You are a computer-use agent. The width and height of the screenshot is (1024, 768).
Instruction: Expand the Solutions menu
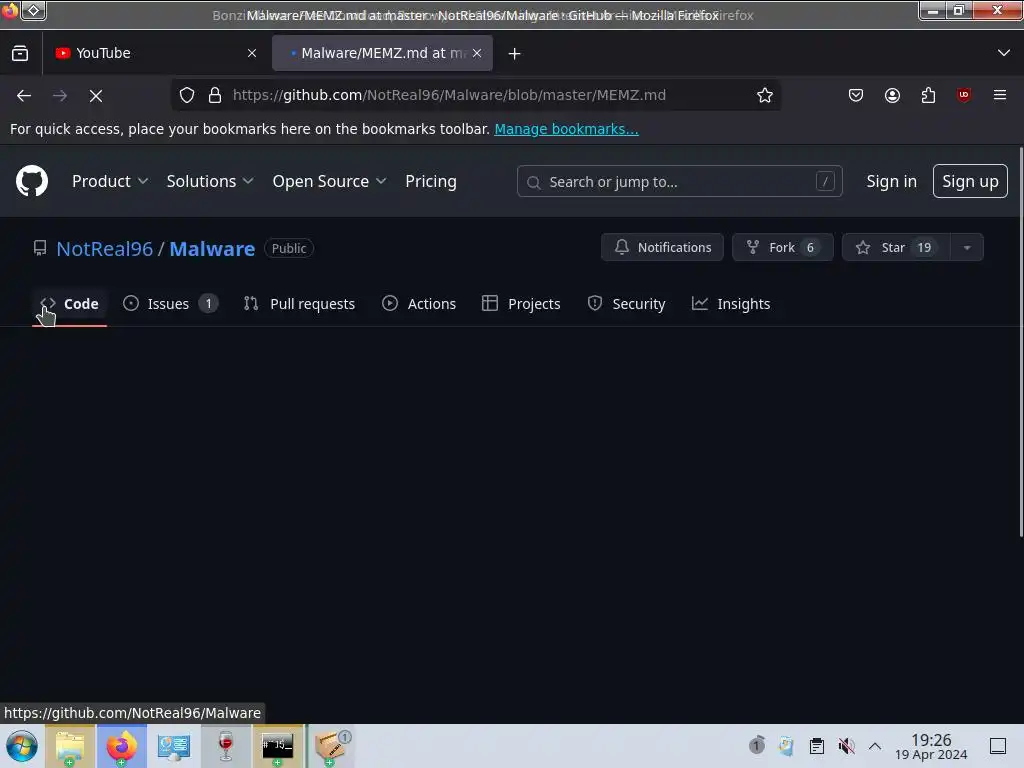[210, 182]
